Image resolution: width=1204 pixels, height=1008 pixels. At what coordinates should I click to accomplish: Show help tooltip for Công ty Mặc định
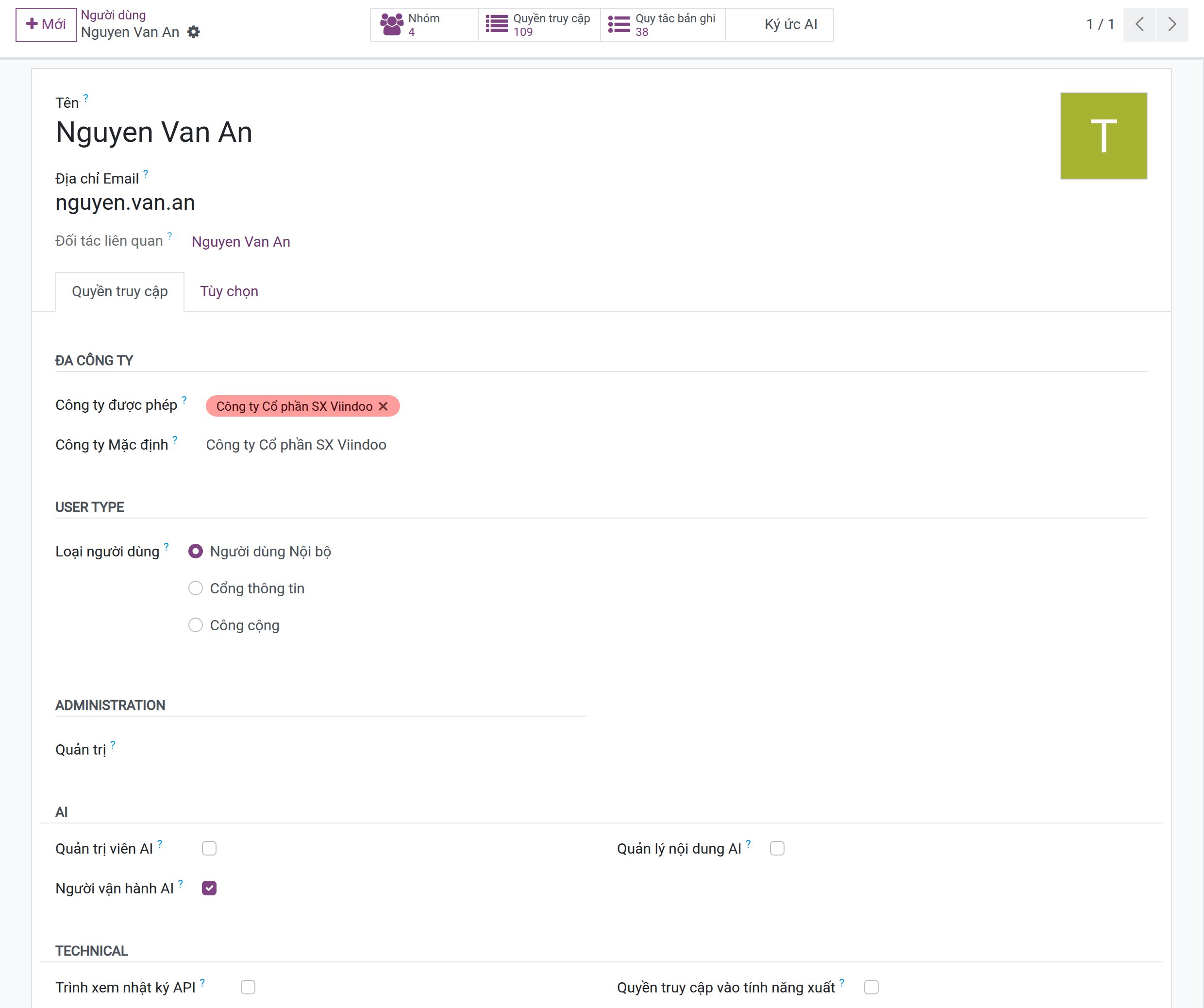175,440
